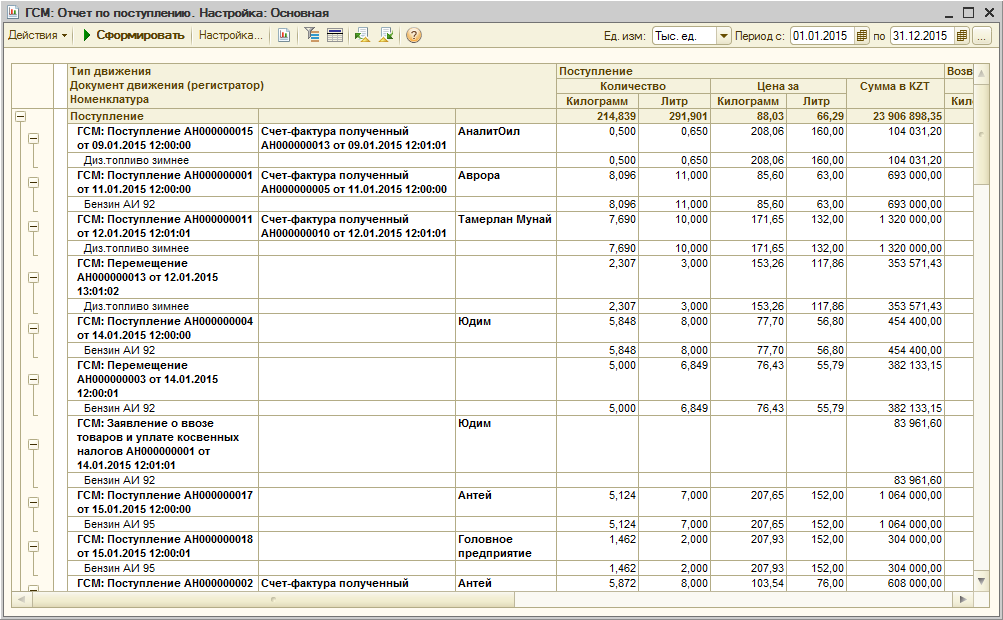
Task: Click the chart icon in the toolbar
Action: pyautogui.click(x=284, y=36)
